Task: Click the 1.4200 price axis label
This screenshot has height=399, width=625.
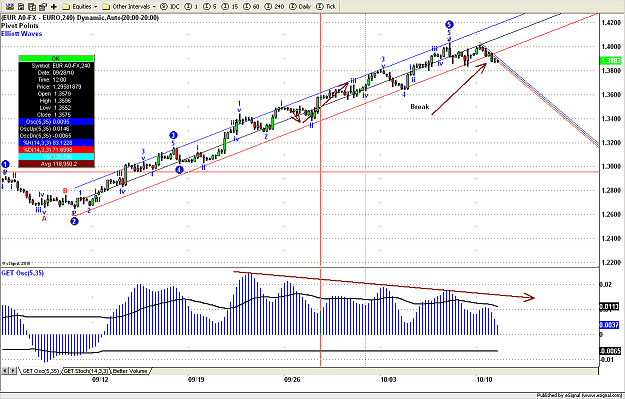Action: (x=611, y=23)
